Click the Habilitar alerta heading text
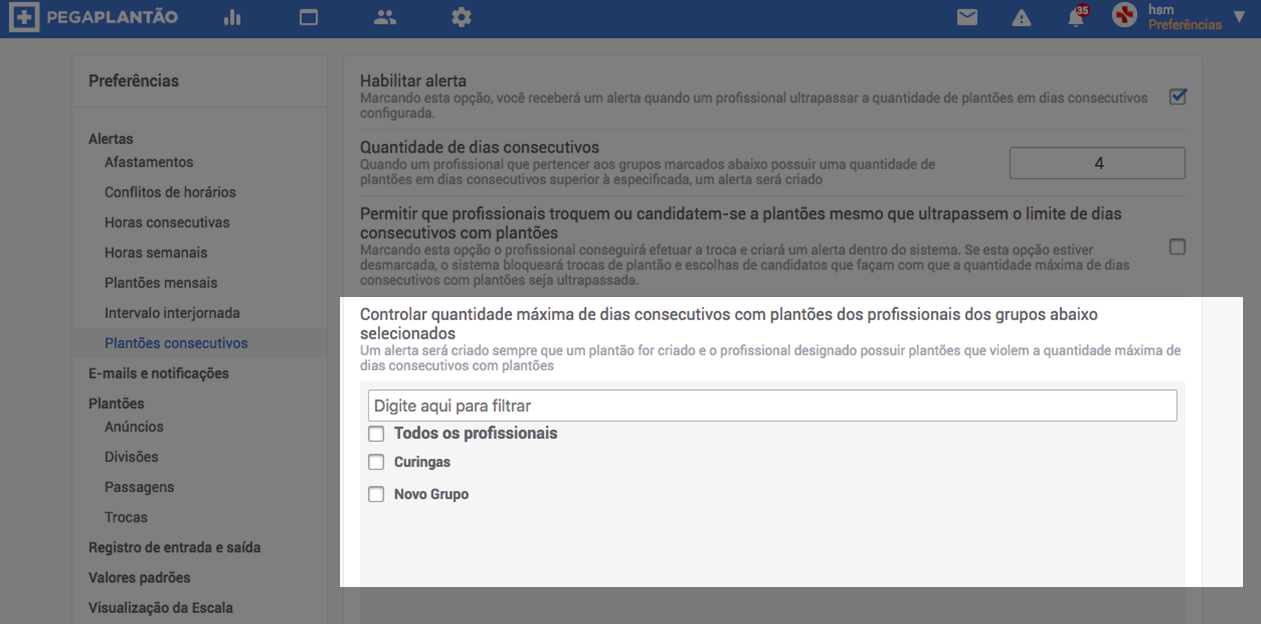1261x624 pixels. [x=413, y=81]
